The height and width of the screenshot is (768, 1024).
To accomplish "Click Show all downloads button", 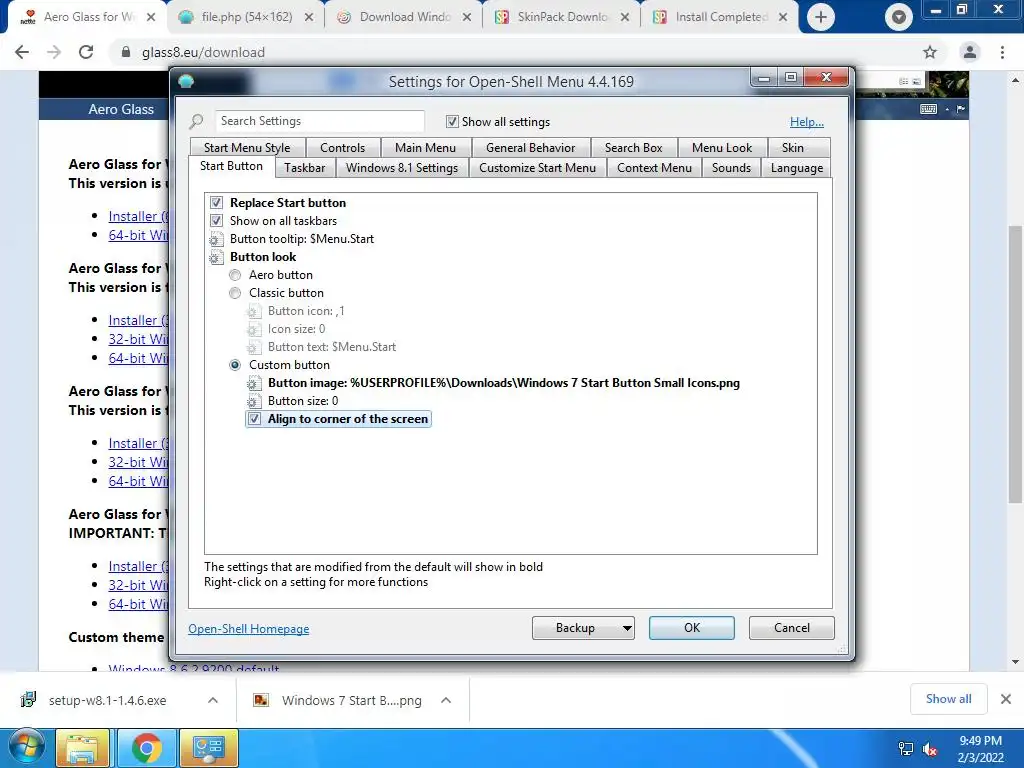I will pyautogui.click(x=948, y=699).
